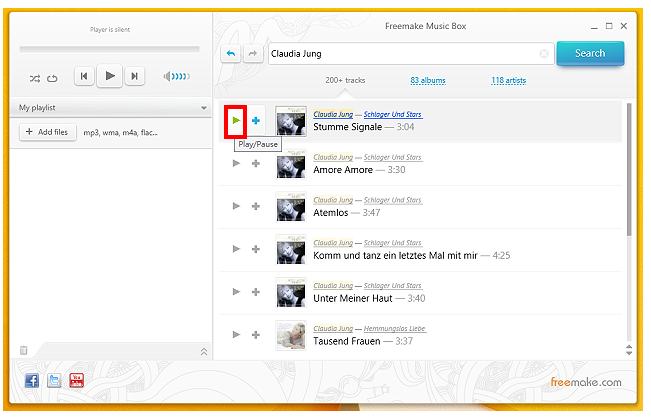Screen dimensions: 651x417
Task: Toggle shuffle playback mode
Action: coord(35,78)
